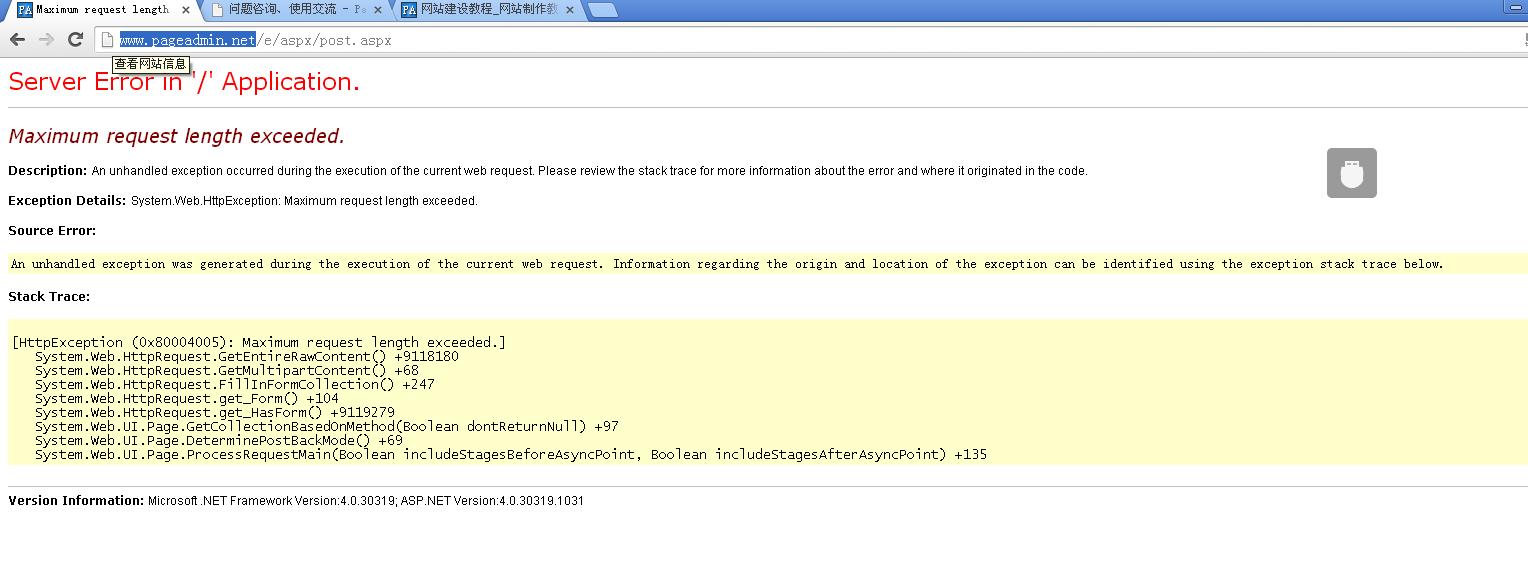1528x583 pixels.
Task: Click the gray plugin placeholder icon
Action: (x=1351, y=173)
